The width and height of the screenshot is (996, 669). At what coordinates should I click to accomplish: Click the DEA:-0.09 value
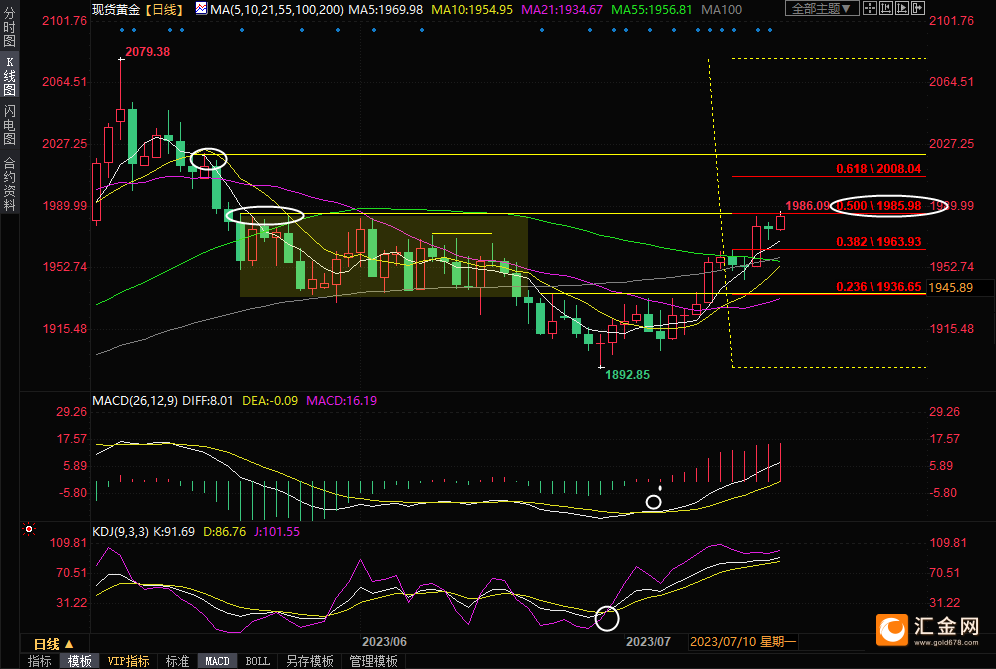point(270,401)
